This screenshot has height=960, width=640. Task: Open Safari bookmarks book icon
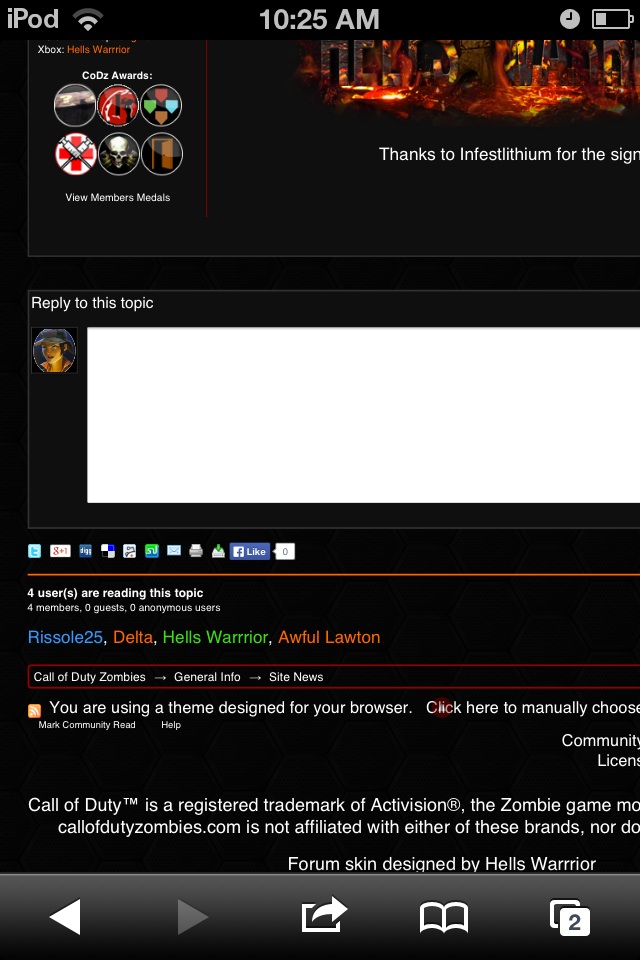coord(444,917)
